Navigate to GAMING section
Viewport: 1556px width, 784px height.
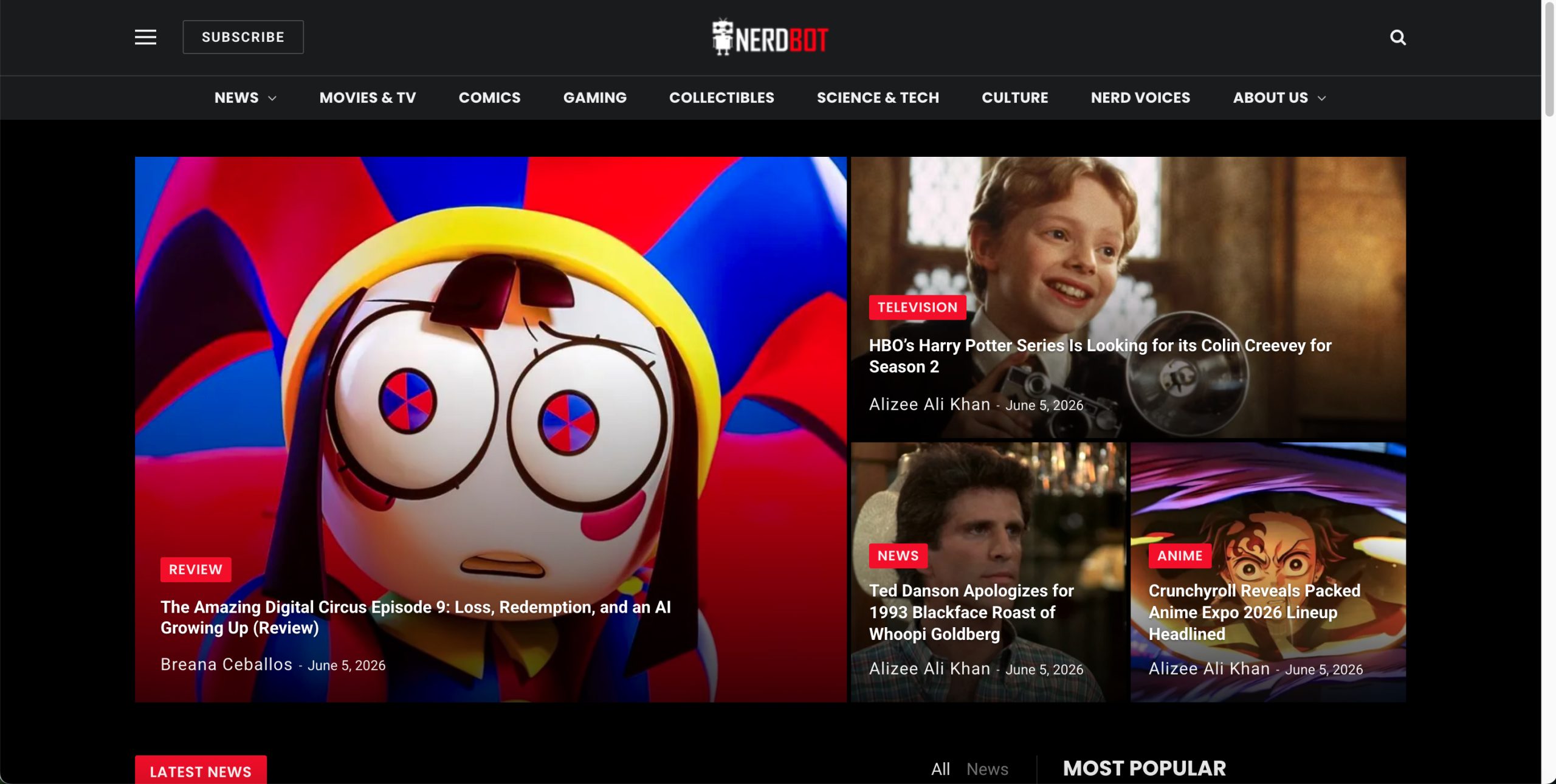(594, 98)
